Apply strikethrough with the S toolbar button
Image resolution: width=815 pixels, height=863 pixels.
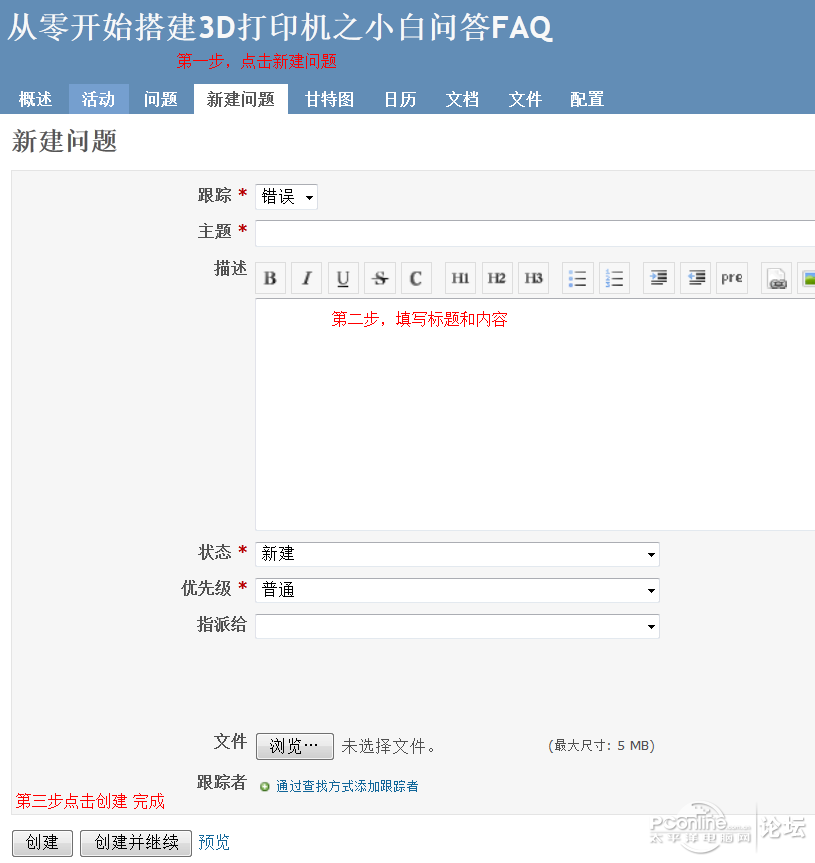pyautogui.click(x=380, y=278)
